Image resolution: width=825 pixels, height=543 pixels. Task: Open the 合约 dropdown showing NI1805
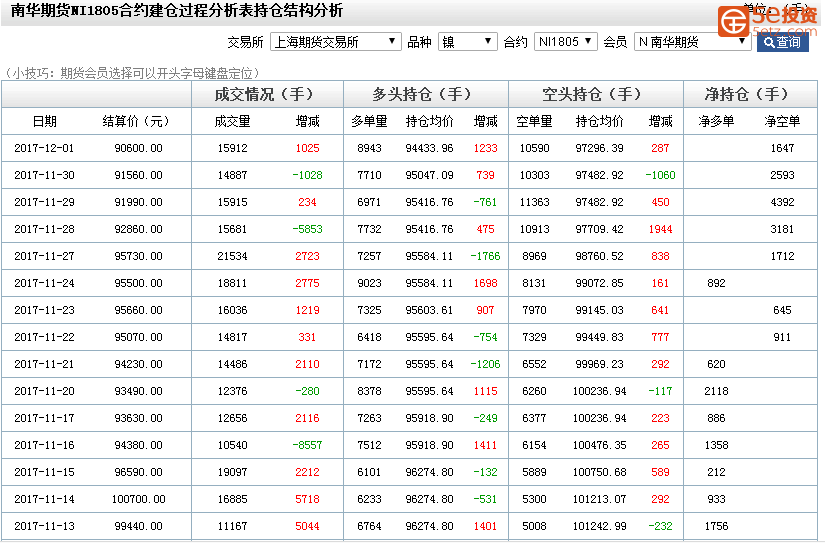click(566, 42)
